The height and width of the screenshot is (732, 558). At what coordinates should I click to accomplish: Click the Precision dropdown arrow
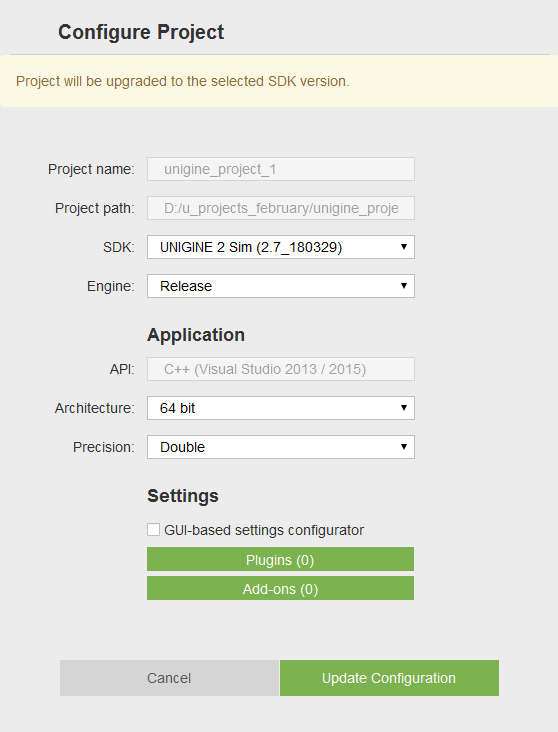pos(404,447)
